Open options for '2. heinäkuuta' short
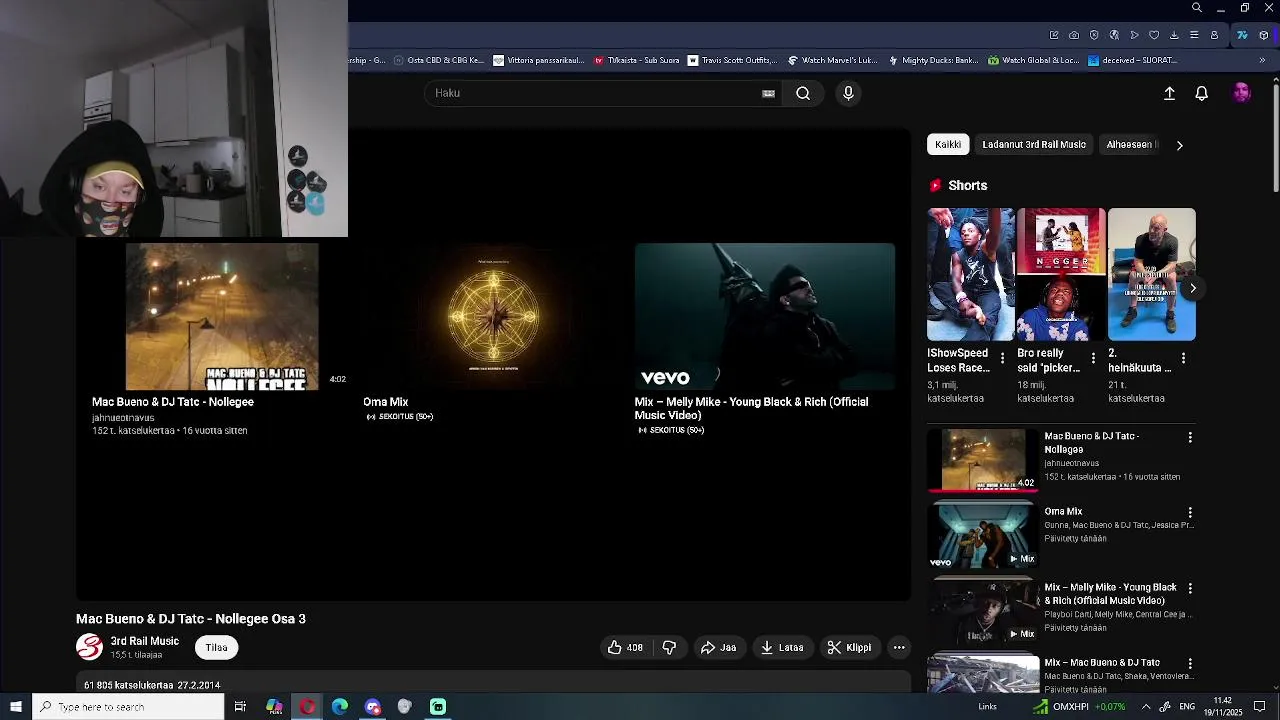Viewport: 1280px width, 720px height. 1183,358
